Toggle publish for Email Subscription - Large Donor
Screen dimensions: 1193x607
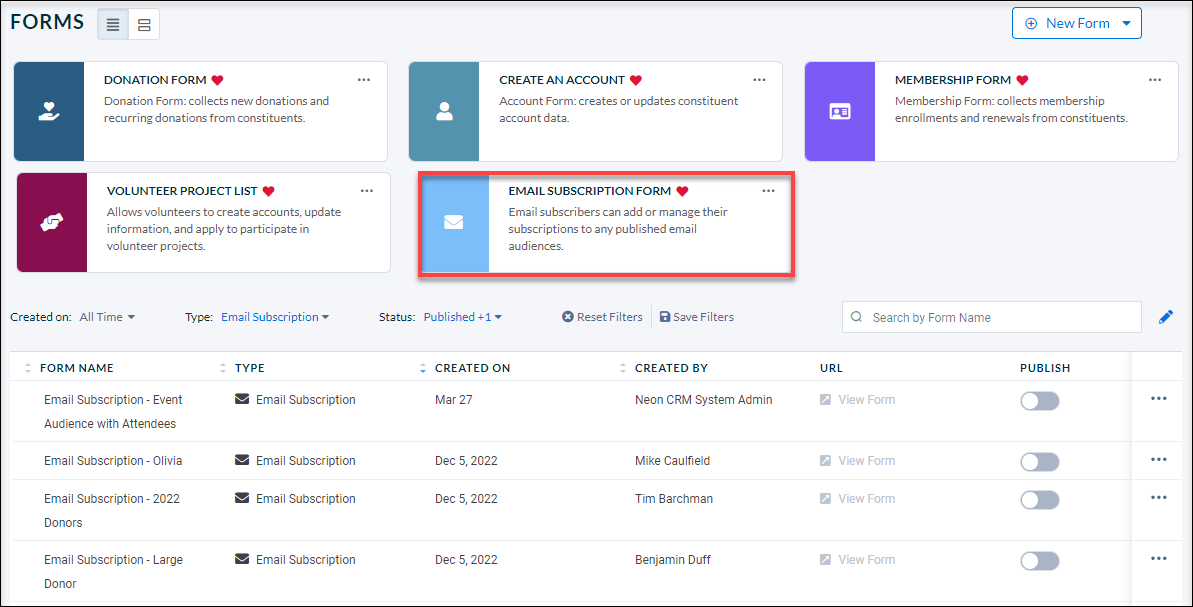[x=1039, y=561]
